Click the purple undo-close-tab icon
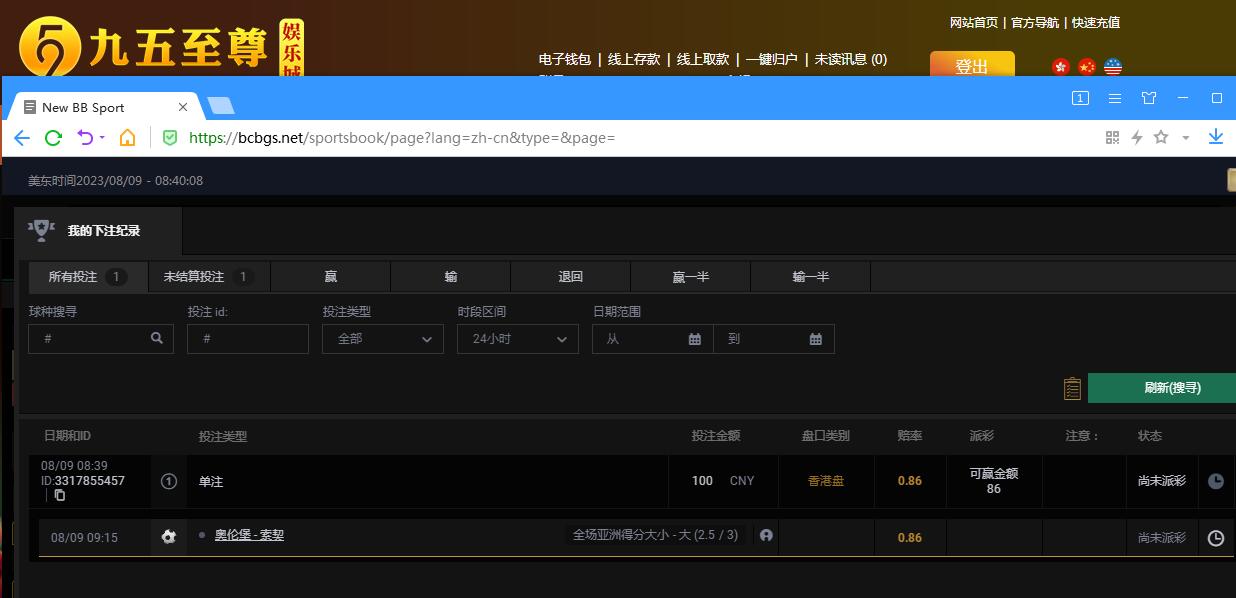Viewport: 1236px width, 598px height. point(85,138)
